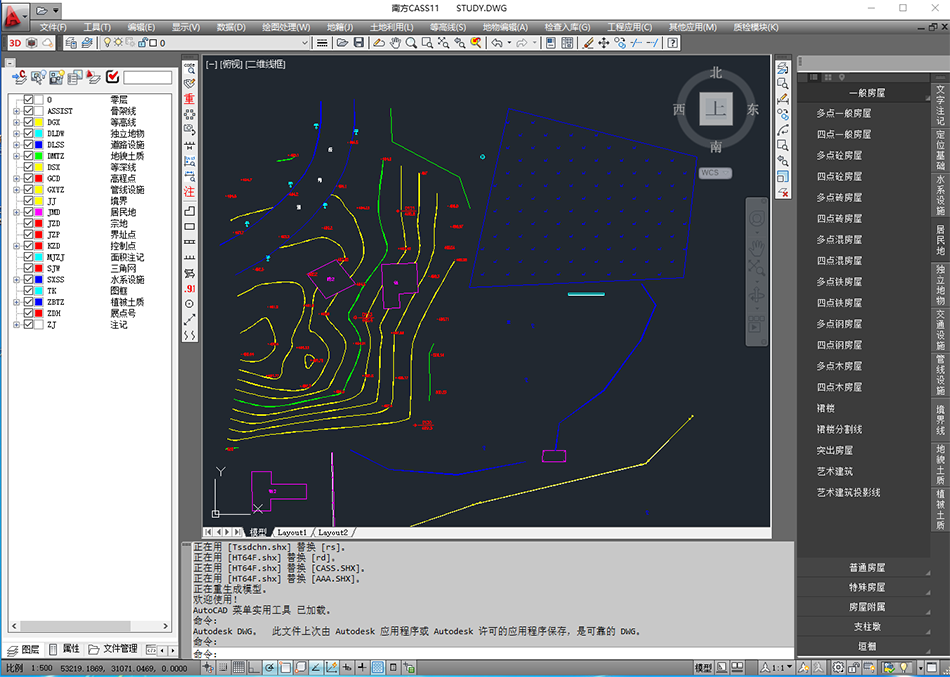950x677 pixels.
Task: Open the 工程应用(C) menu
Action: point(629,27)
